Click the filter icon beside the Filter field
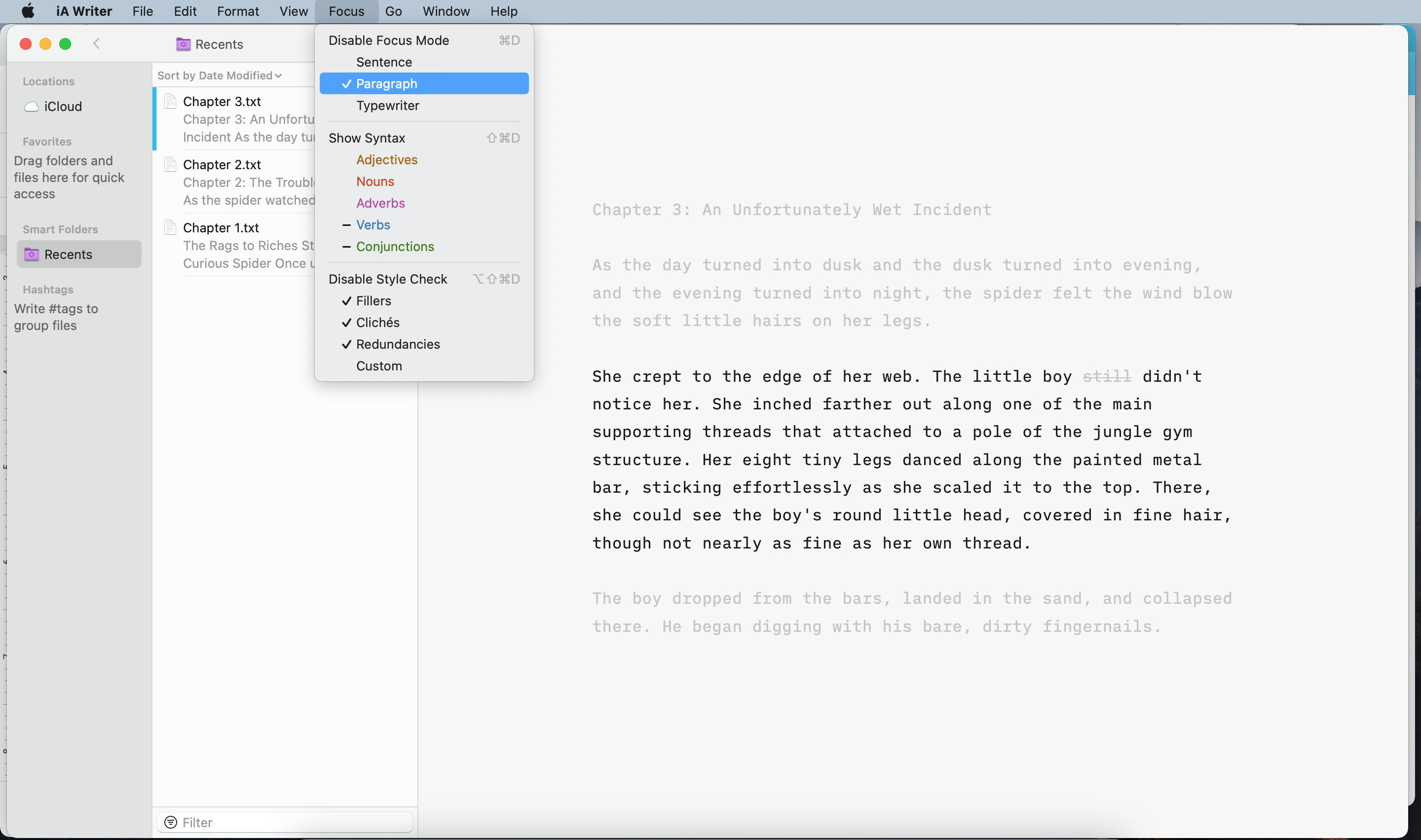1421x840 pixels. 170,822
